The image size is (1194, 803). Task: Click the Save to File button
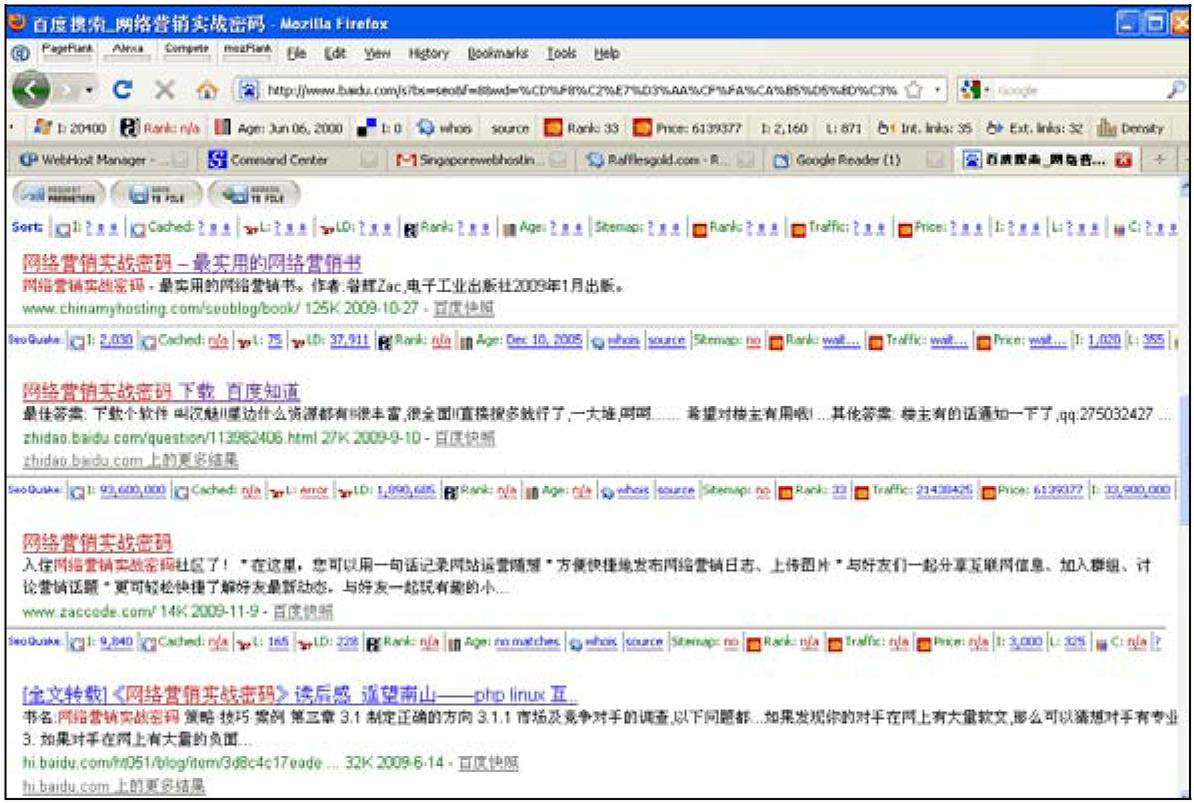157,194
